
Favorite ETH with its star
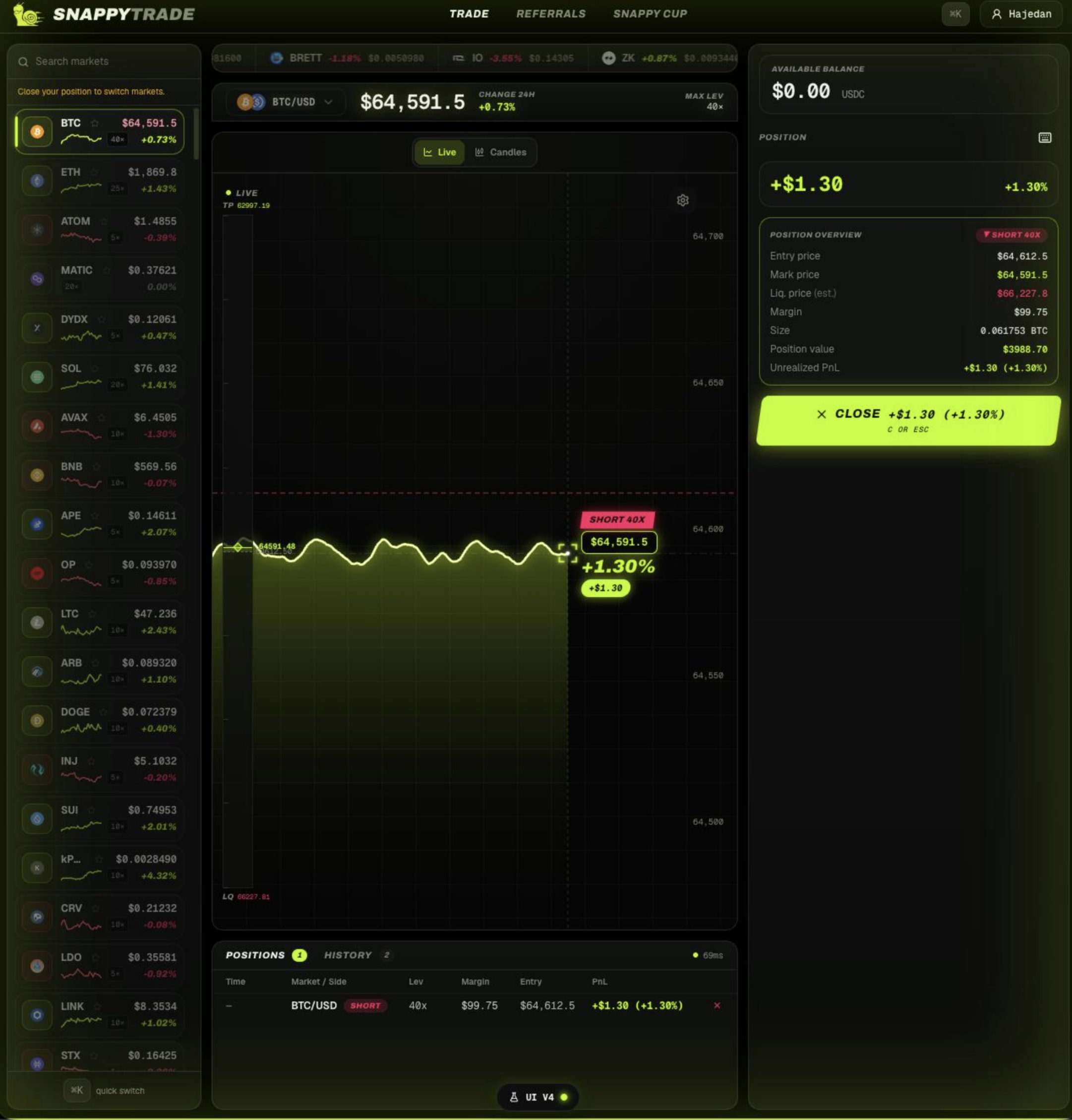pos(94,172)
